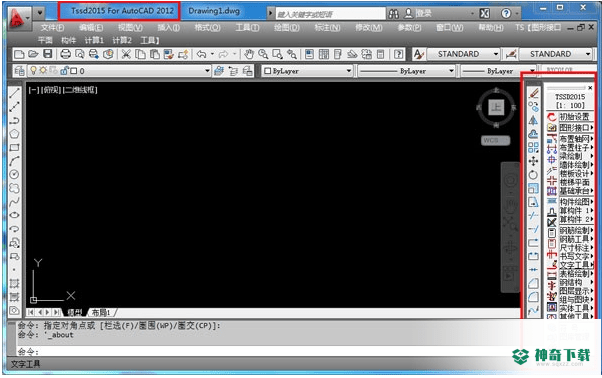This screenshot has height=378, width=602.
Task: Select the Circle draw tool
Action: (14, 175)
